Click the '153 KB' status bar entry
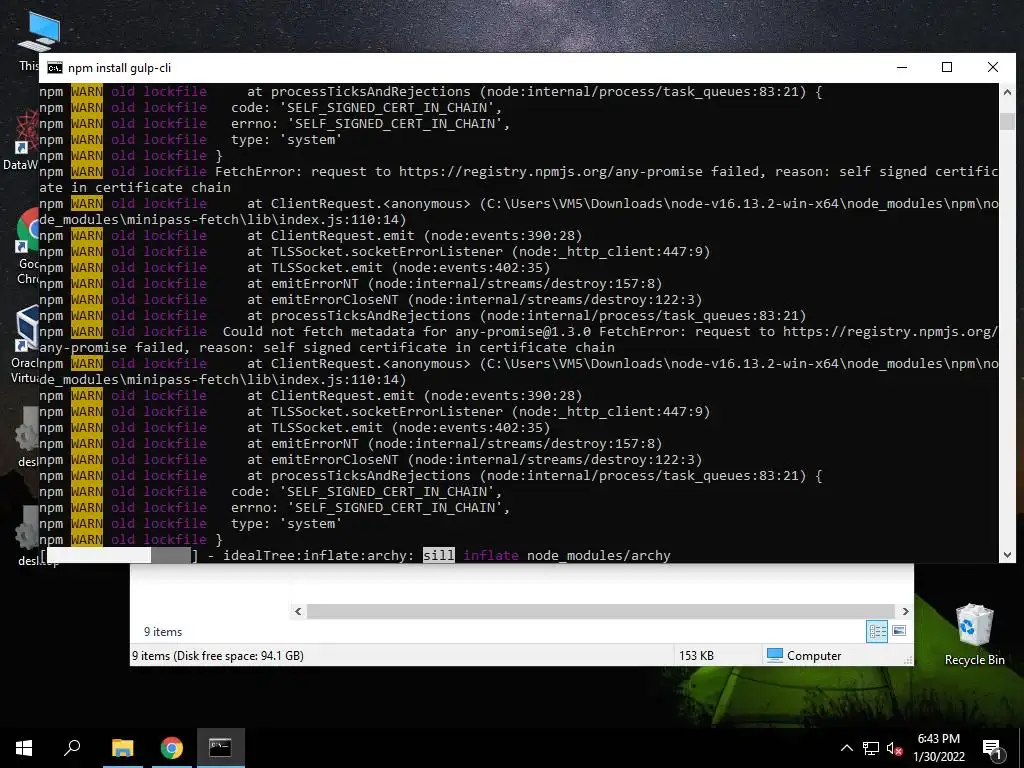1024x768 pixels. click(696, 655)
